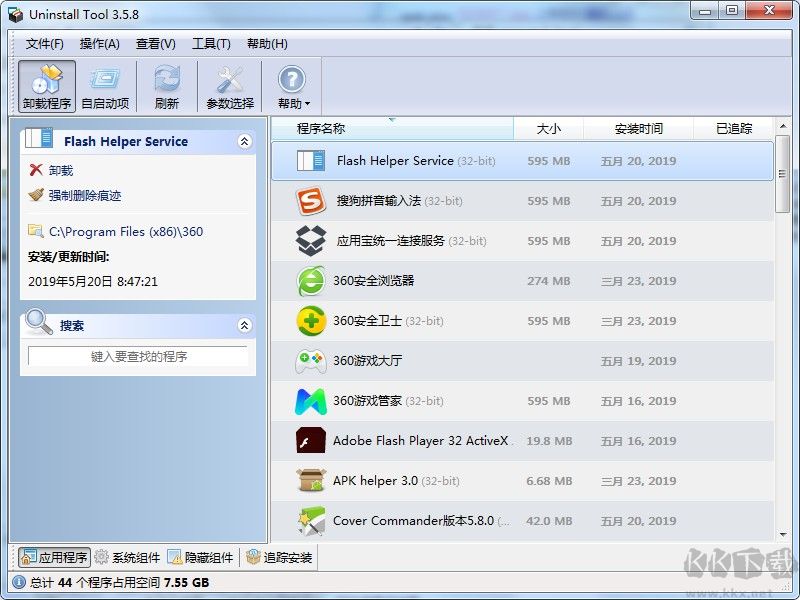Screen dimensions: 800x600
Task: Collapse the Flash Helper Service info panel
Action: 245,141
